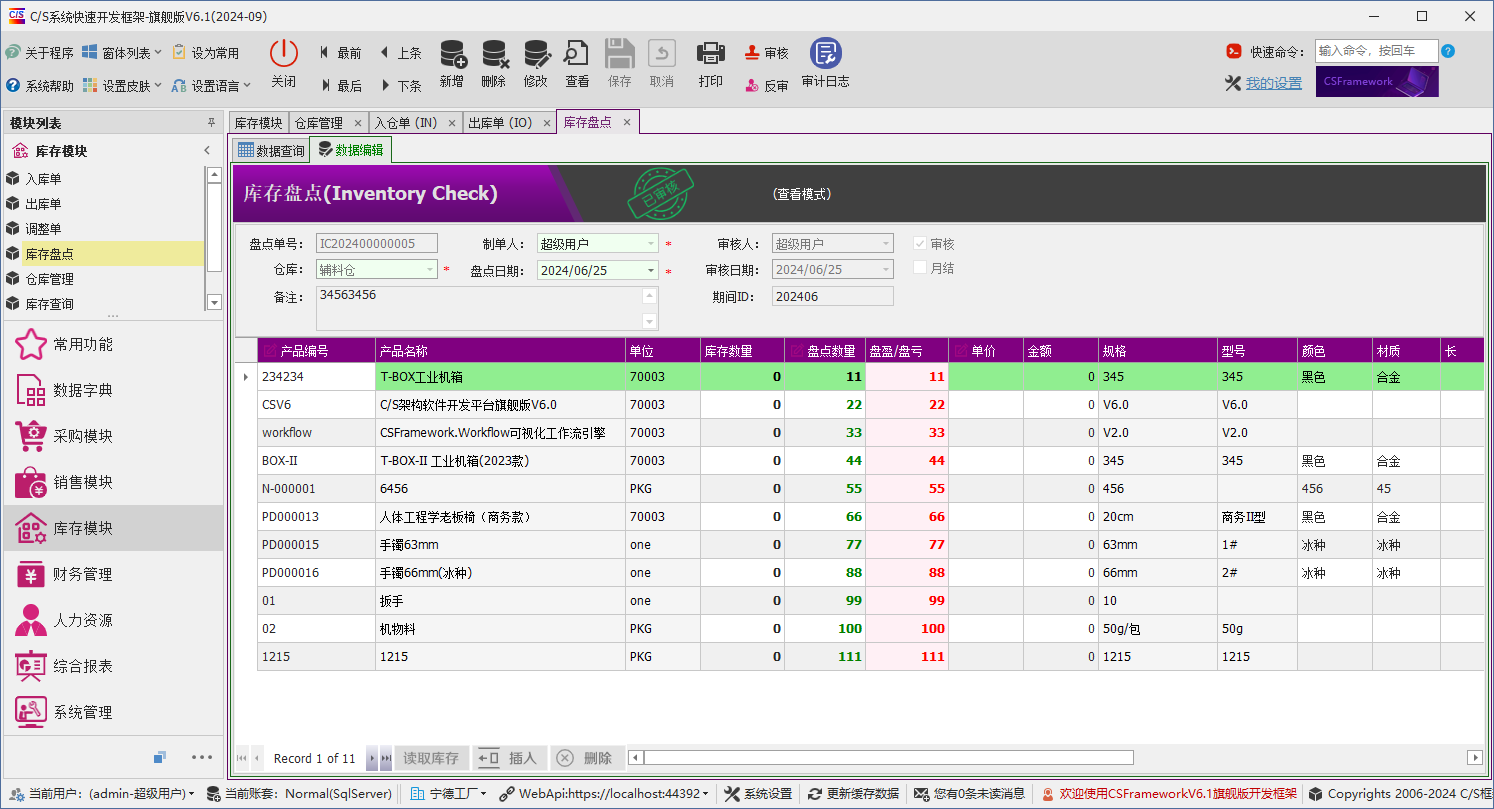Click the CSFramework banner thumbnail

(x=1377, y=82)
